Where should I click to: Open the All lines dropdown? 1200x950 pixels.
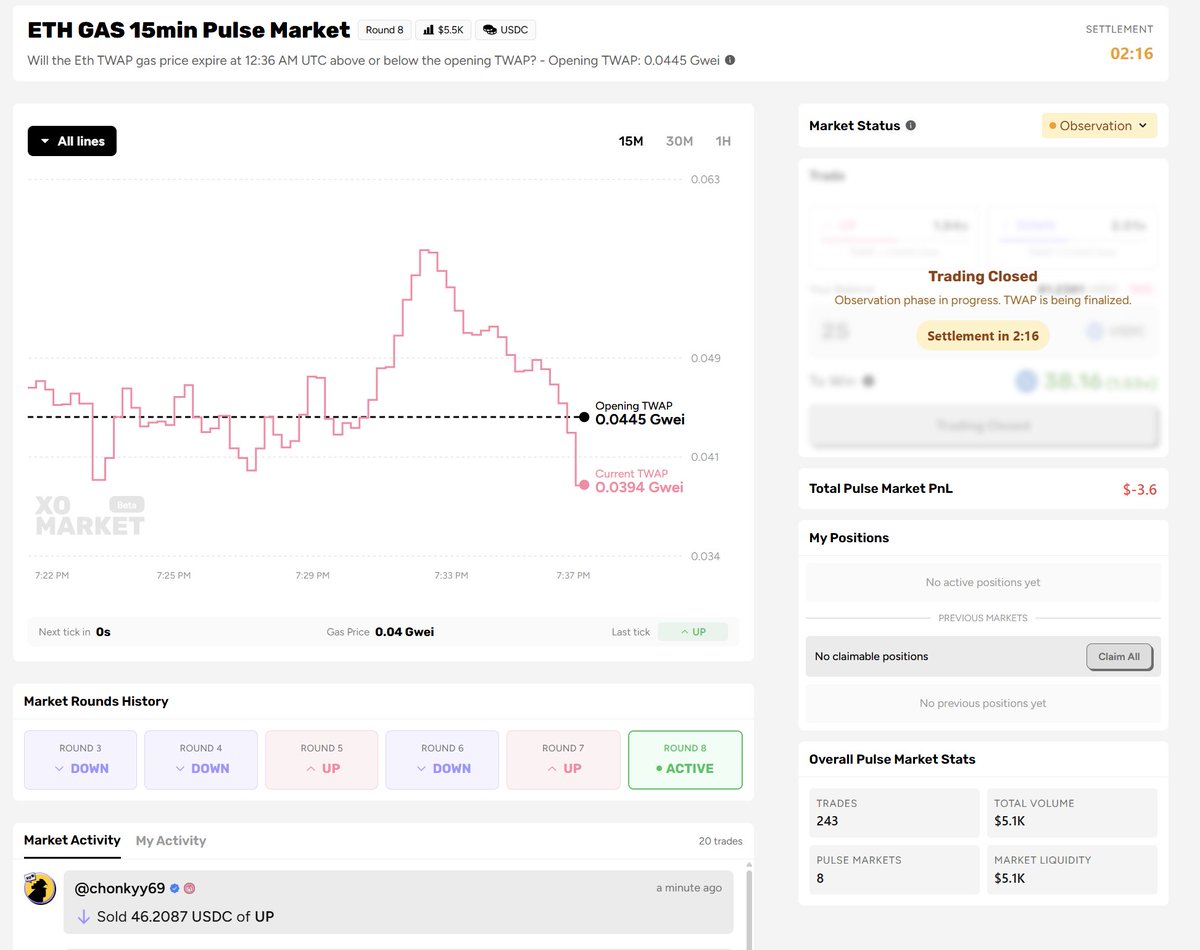(71, 140)
